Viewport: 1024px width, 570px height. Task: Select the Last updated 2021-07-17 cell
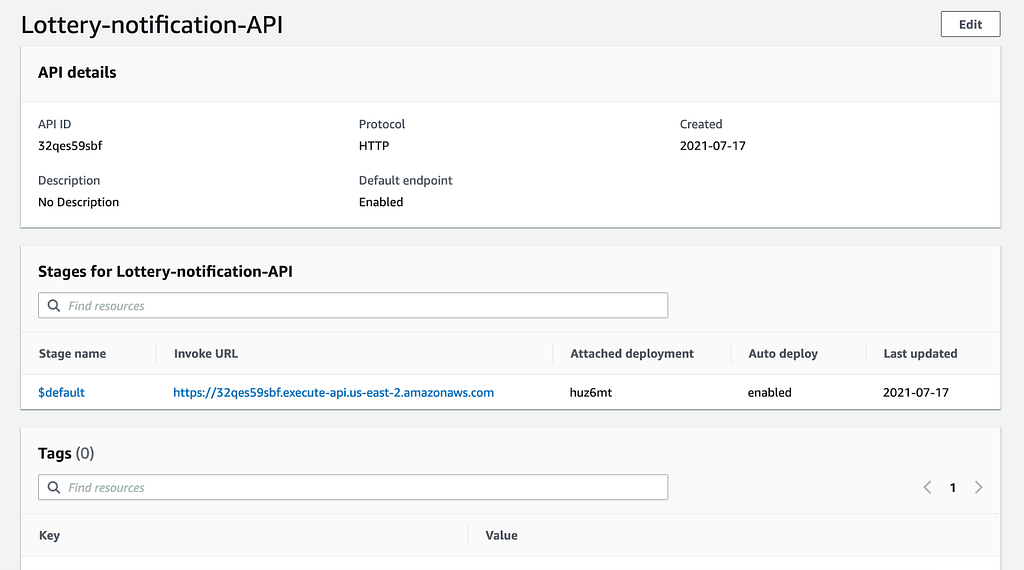(x=916, y=392)
